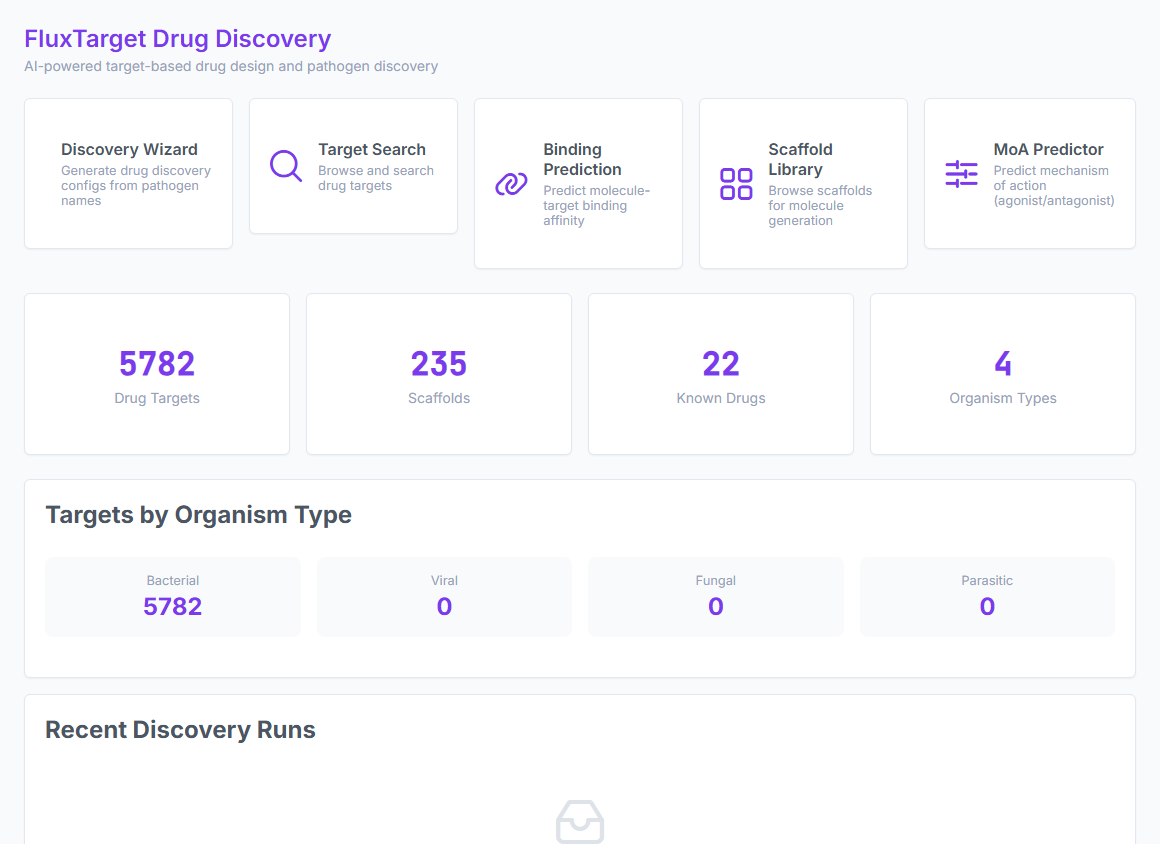
Task: Open the Scaffold Library title
Action: coord(800,159)
